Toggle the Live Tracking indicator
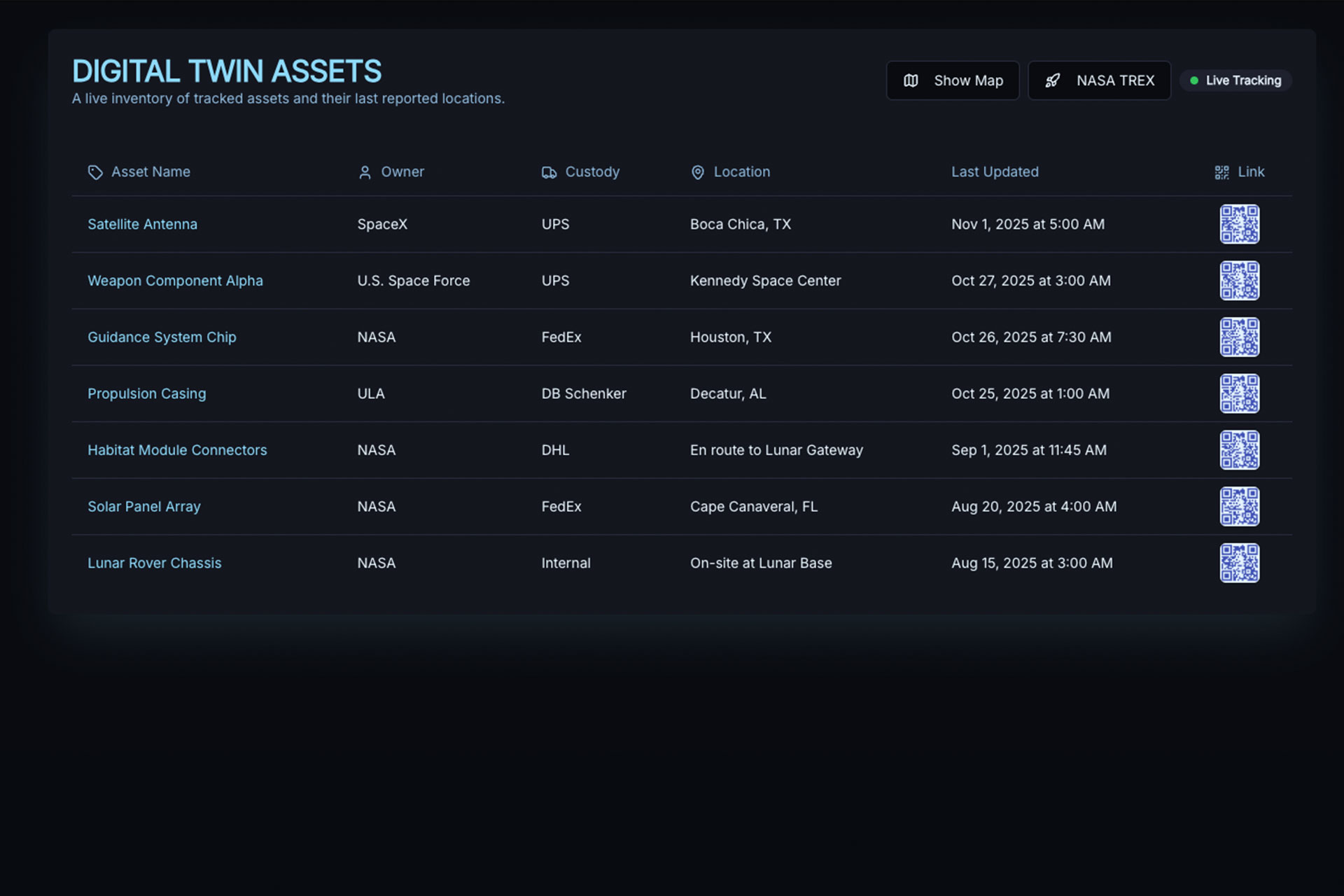1344x896 pixels. (1235, 80)
